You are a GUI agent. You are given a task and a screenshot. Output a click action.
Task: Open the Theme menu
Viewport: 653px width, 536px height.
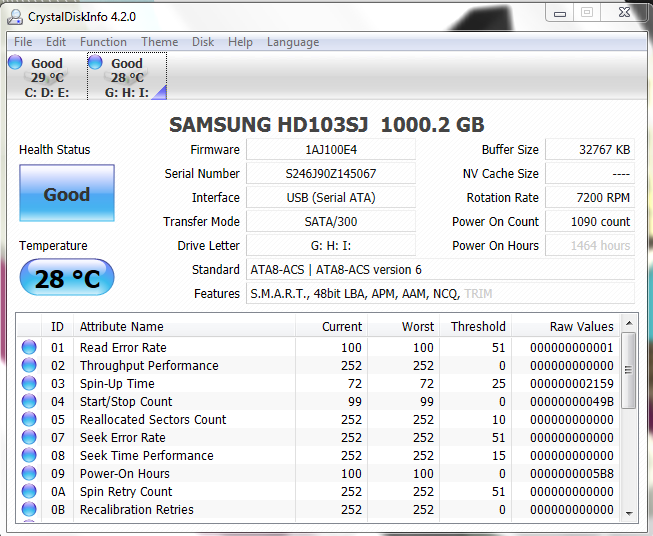coord(160,42)
